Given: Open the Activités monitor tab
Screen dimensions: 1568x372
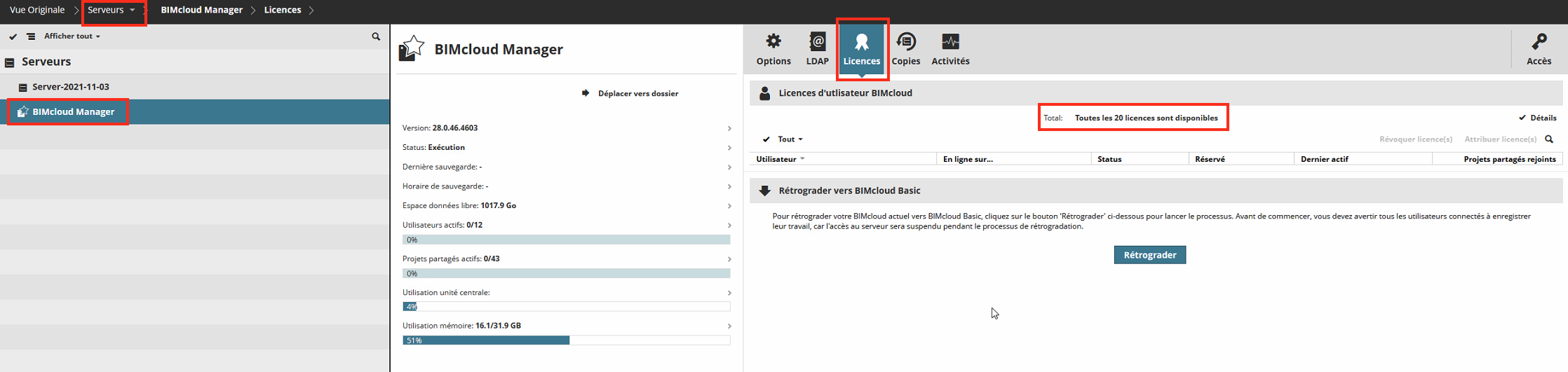Looking at the screenshot, I should (x=950, y=49).
